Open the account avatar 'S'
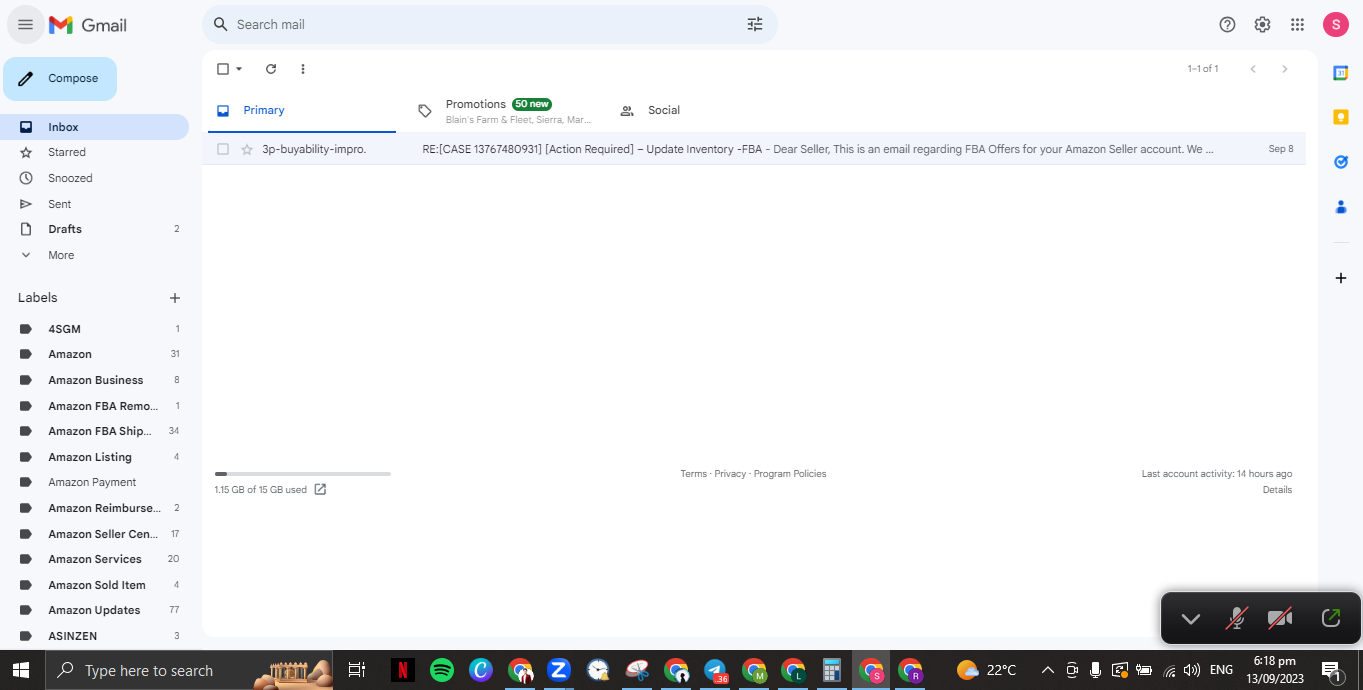Viewport: 1363px width, 690px height. pos(1336,25)
